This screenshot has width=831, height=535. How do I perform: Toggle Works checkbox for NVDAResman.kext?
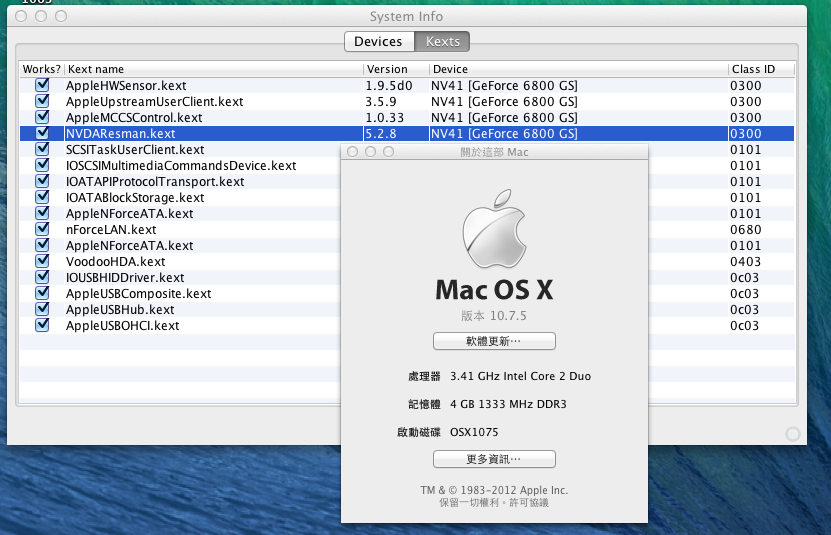(42, 133)
